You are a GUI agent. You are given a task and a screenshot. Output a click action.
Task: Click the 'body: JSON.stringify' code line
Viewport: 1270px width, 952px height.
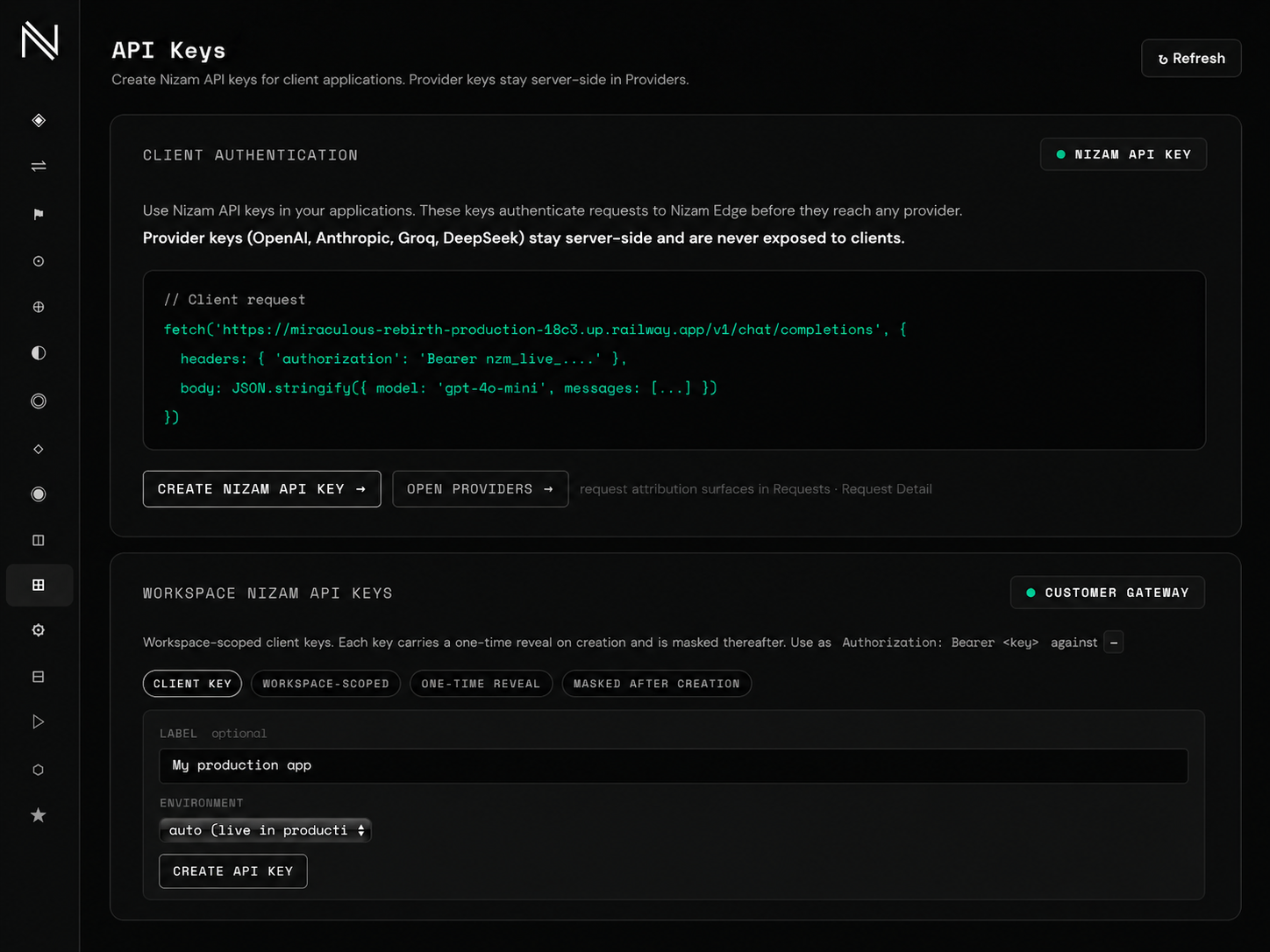(x=449, y=387)
